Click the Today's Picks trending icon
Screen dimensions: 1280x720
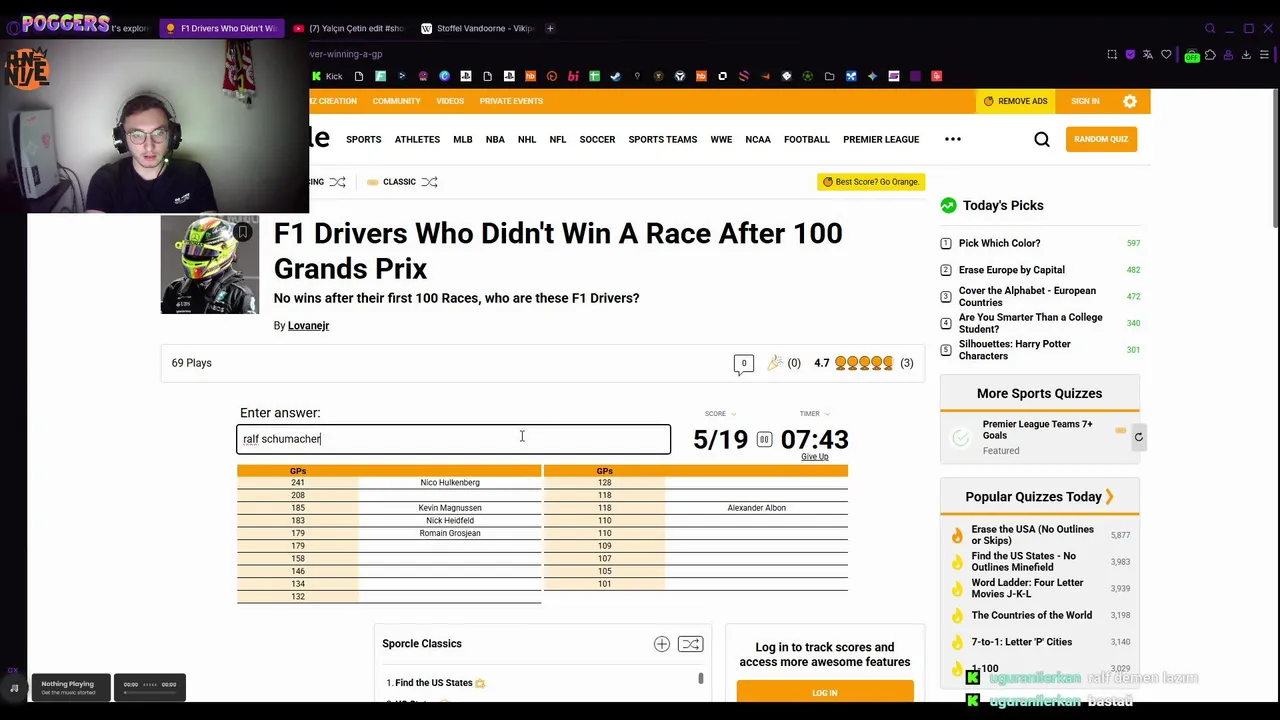[948, 205]
